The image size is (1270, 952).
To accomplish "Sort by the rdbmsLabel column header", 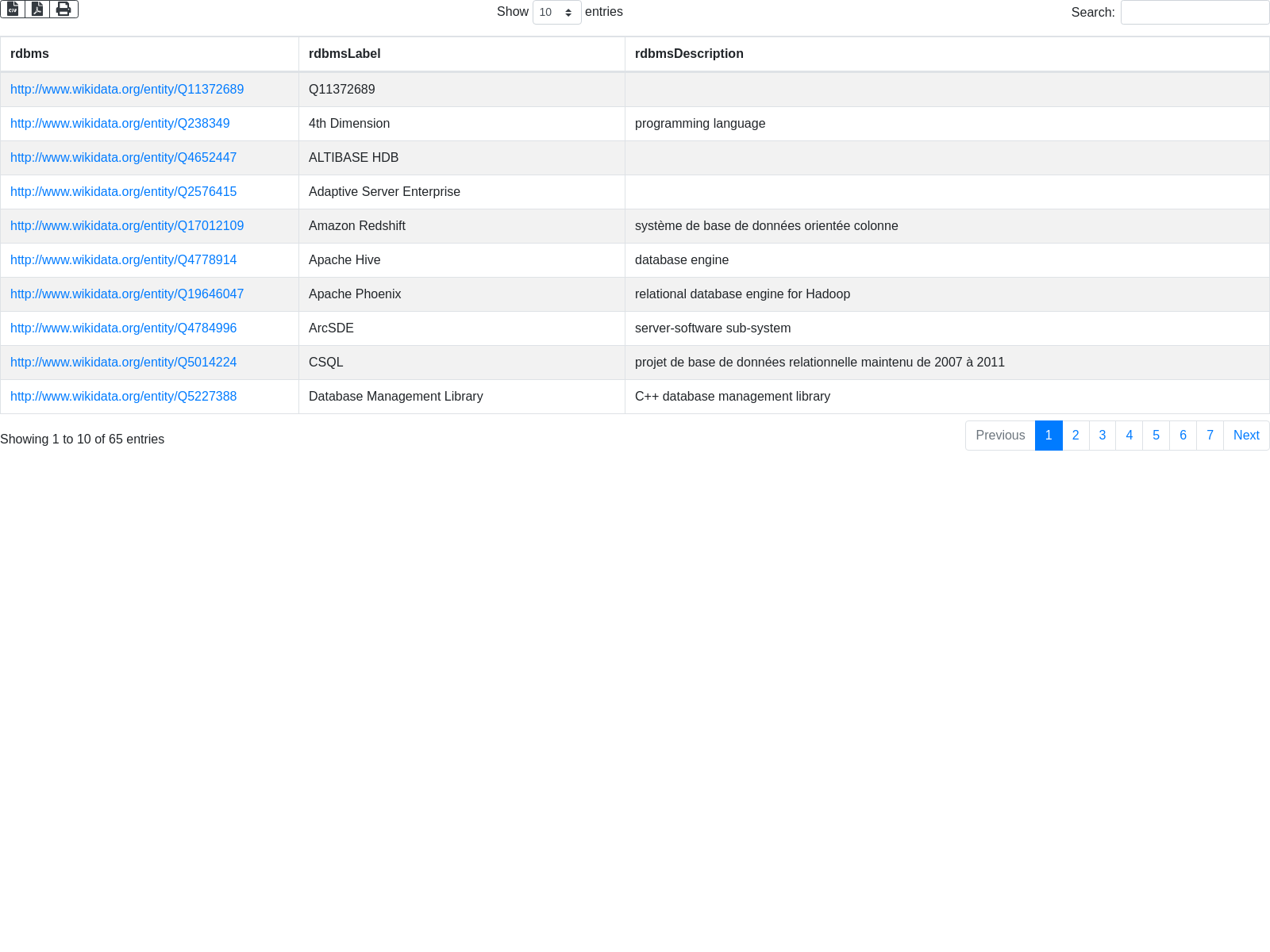I will [344, 54].
